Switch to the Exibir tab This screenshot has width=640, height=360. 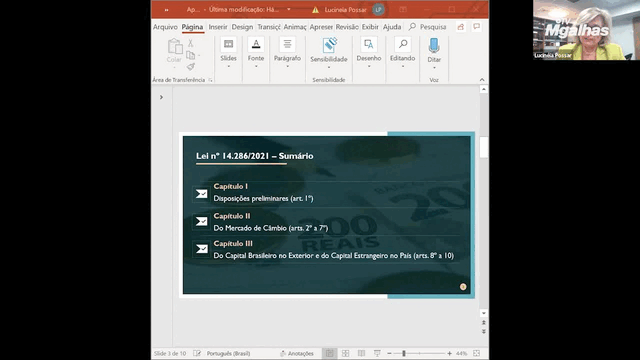click(370, 27)
